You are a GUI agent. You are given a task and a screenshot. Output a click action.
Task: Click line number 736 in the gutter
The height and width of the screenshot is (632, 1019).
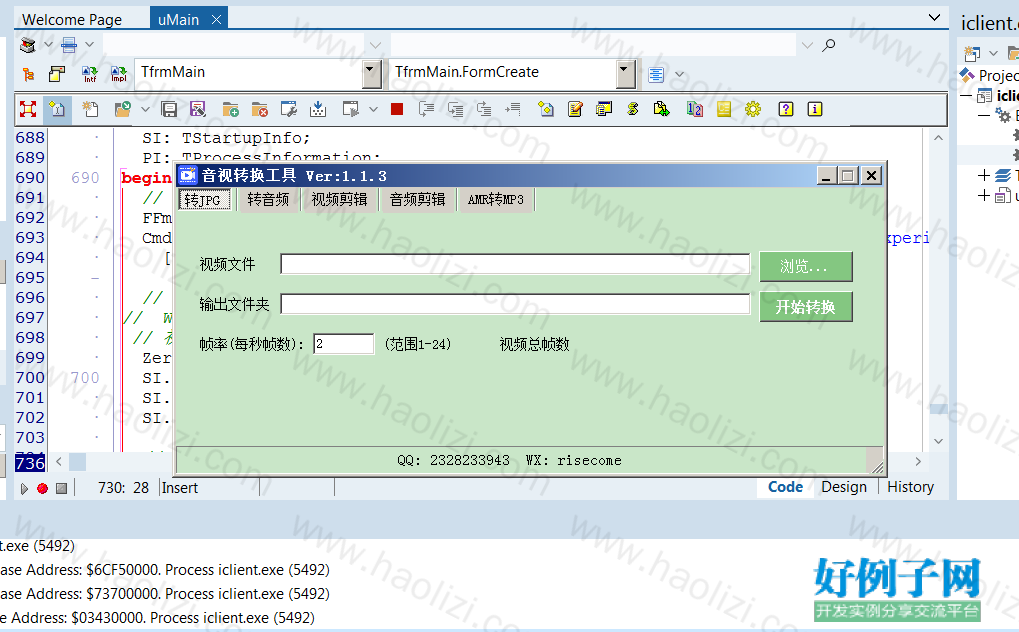pos(30,463)
